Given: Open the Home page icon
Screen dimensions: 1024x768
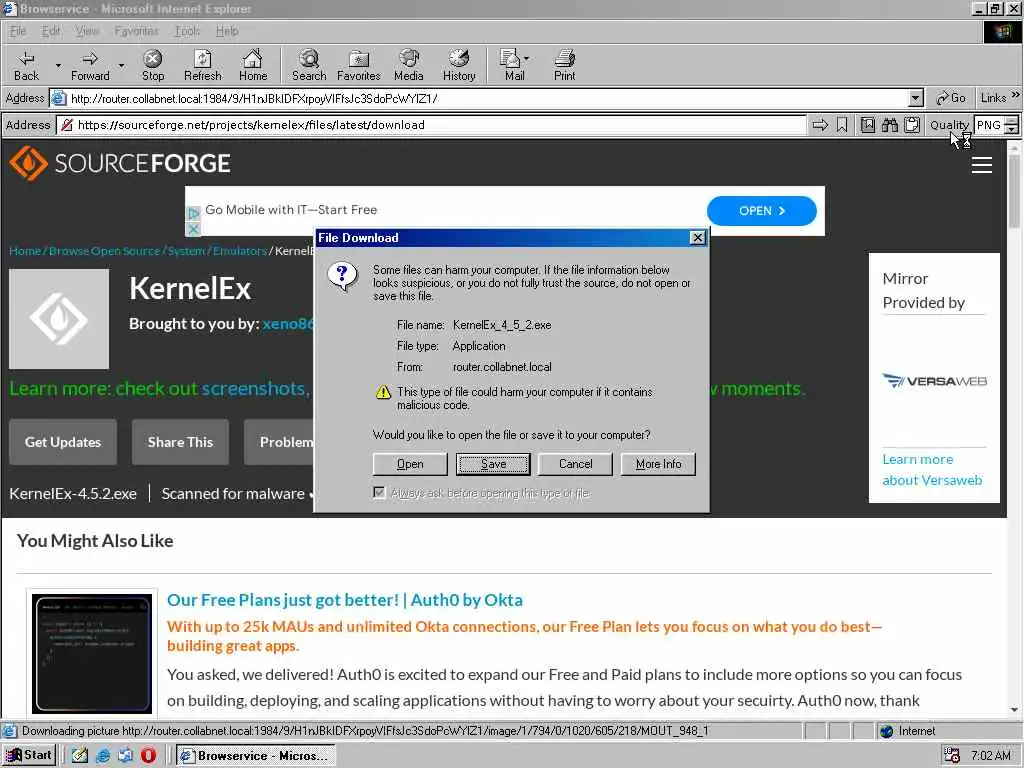Looking at the screenshot, I should [253, 65].
